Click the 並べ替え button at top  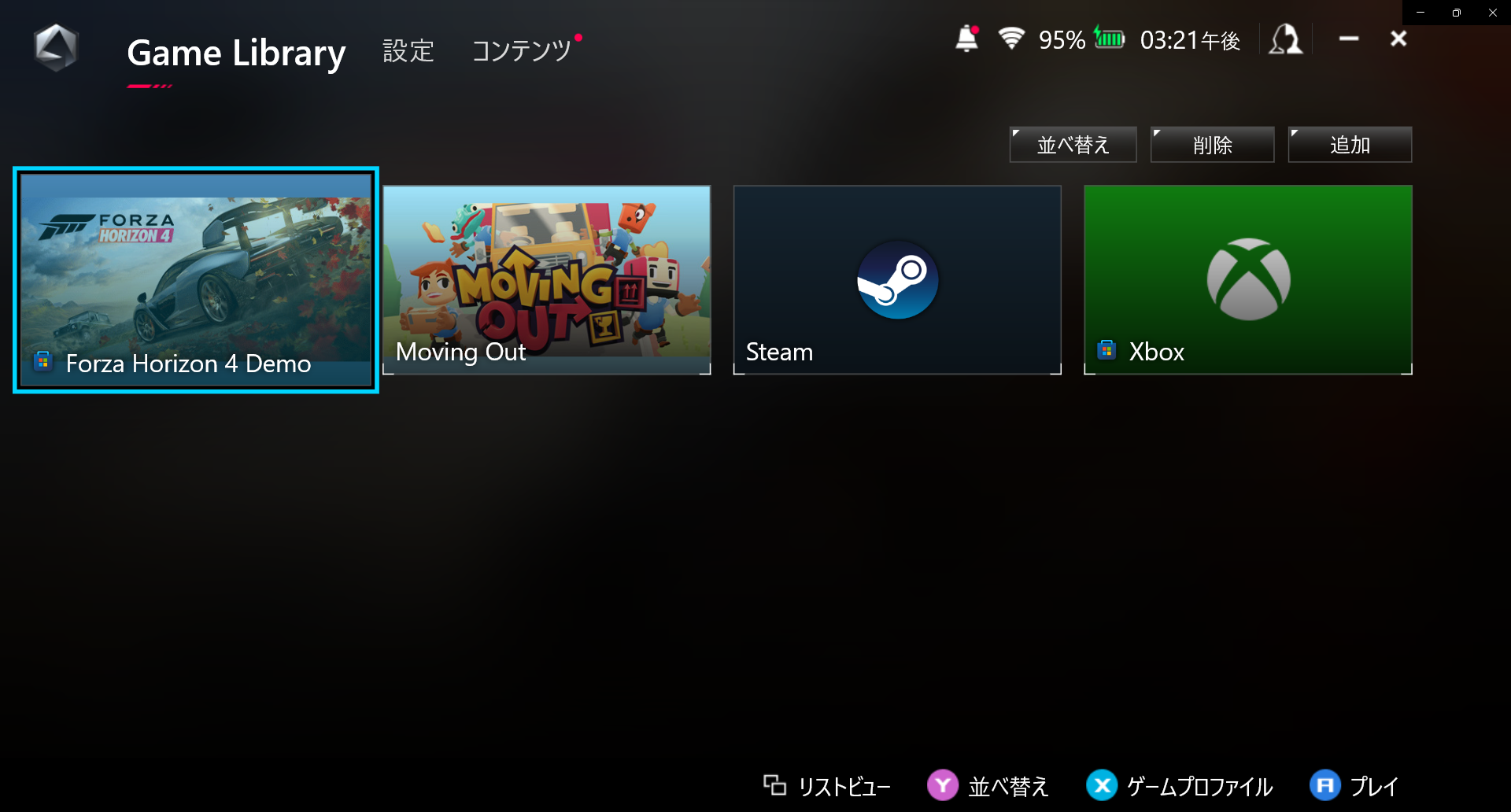[1073, 145]
